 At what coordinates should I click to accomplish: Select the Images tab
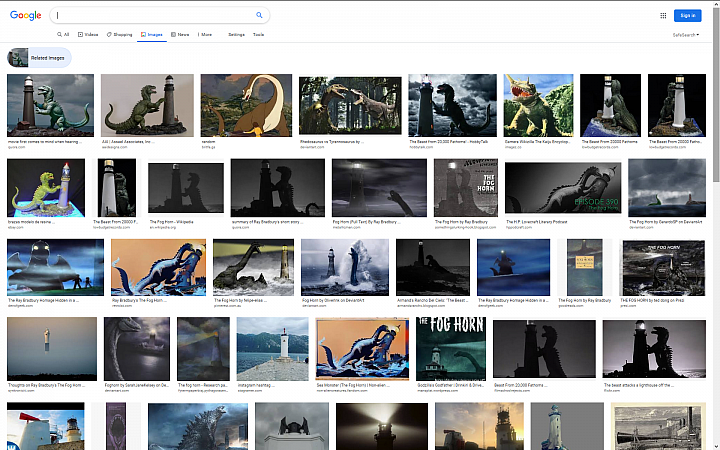click(152, 34)
